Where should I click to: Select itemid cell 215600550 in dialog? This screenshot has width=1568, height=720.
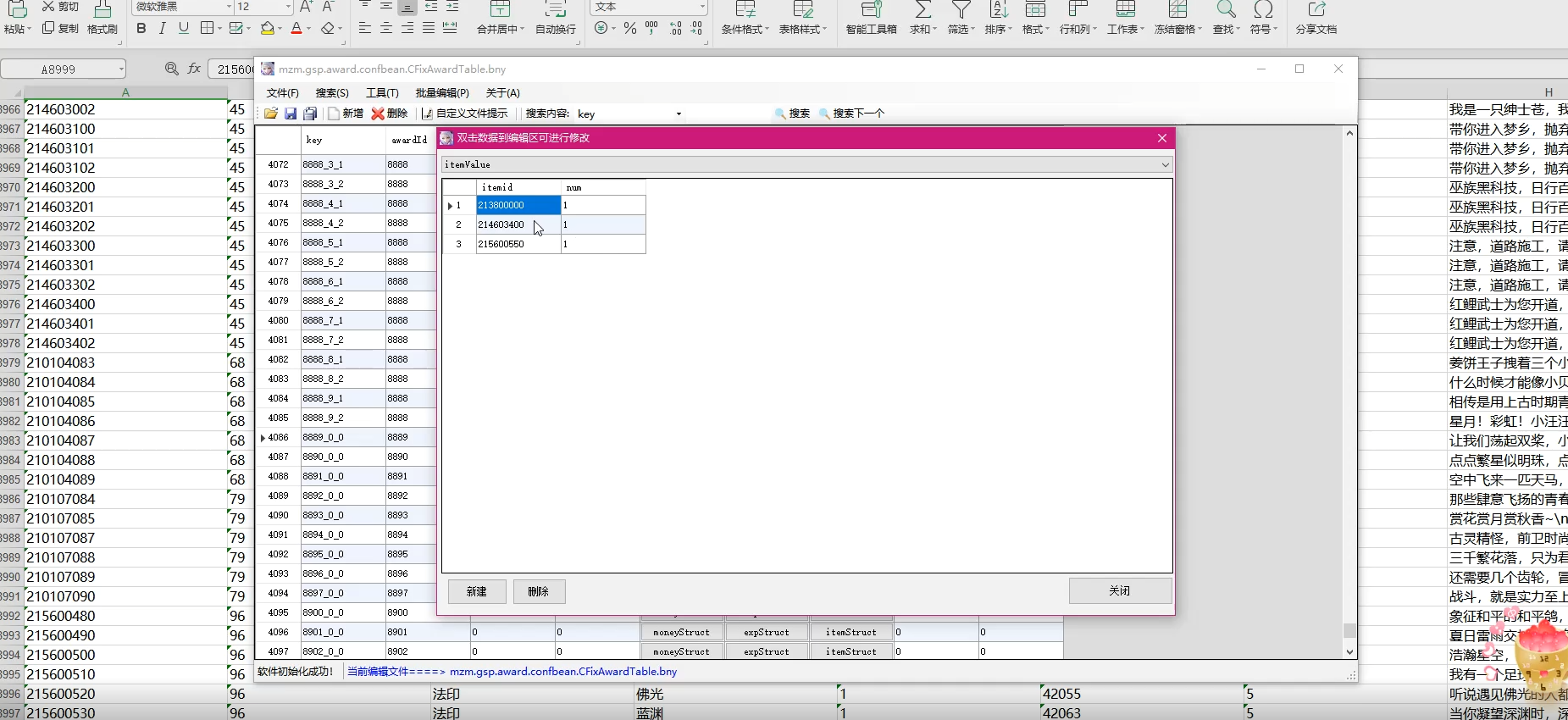pos(518,244)
